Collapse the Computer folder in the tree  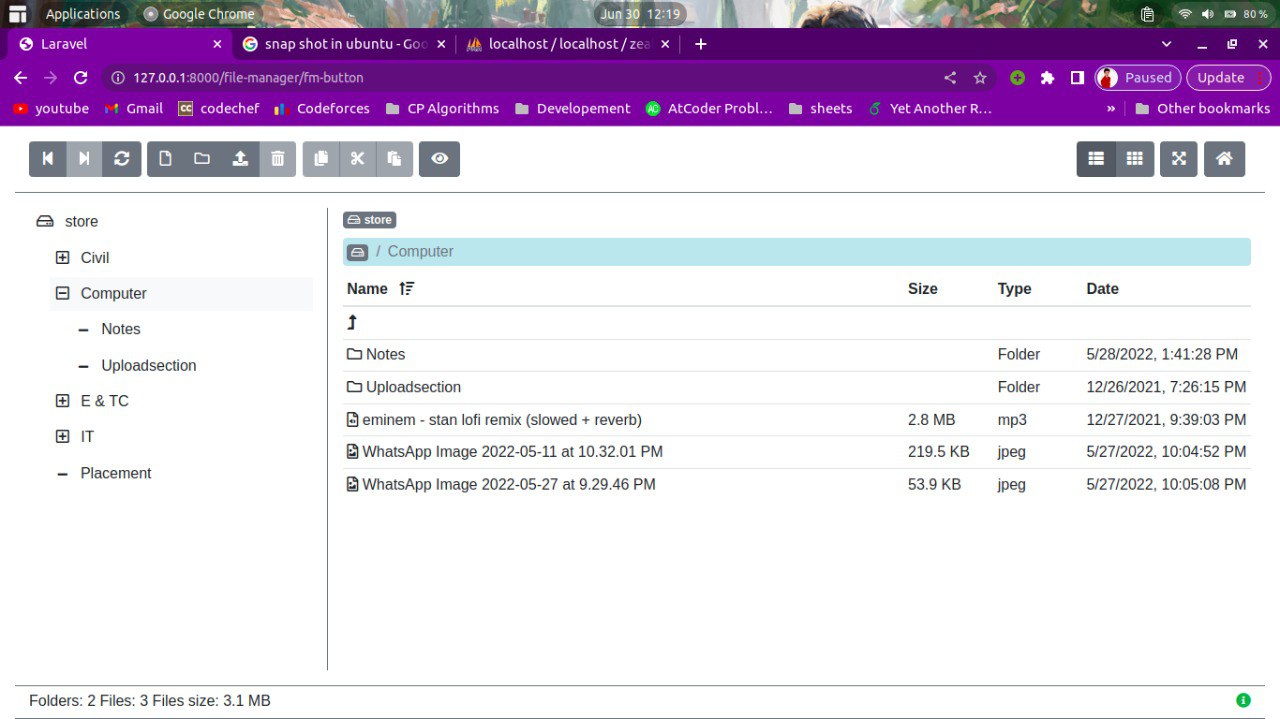(x=62, y=293)
